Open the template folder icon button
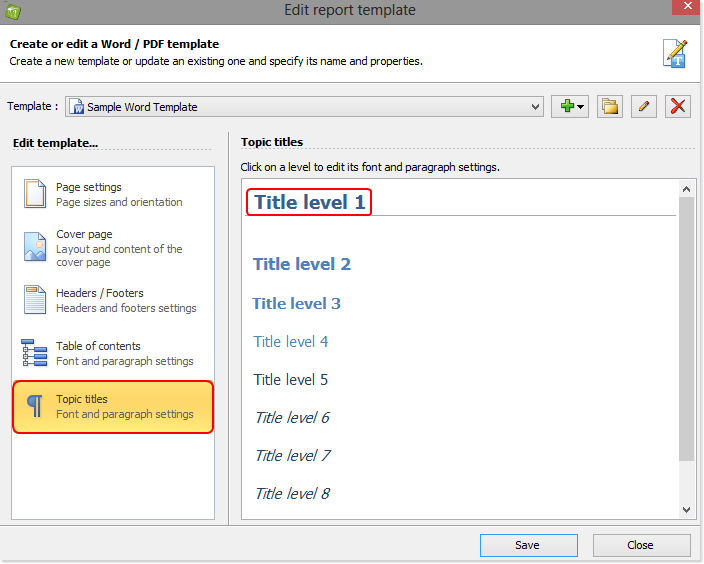The image size is (704, 564). point(610,106)
